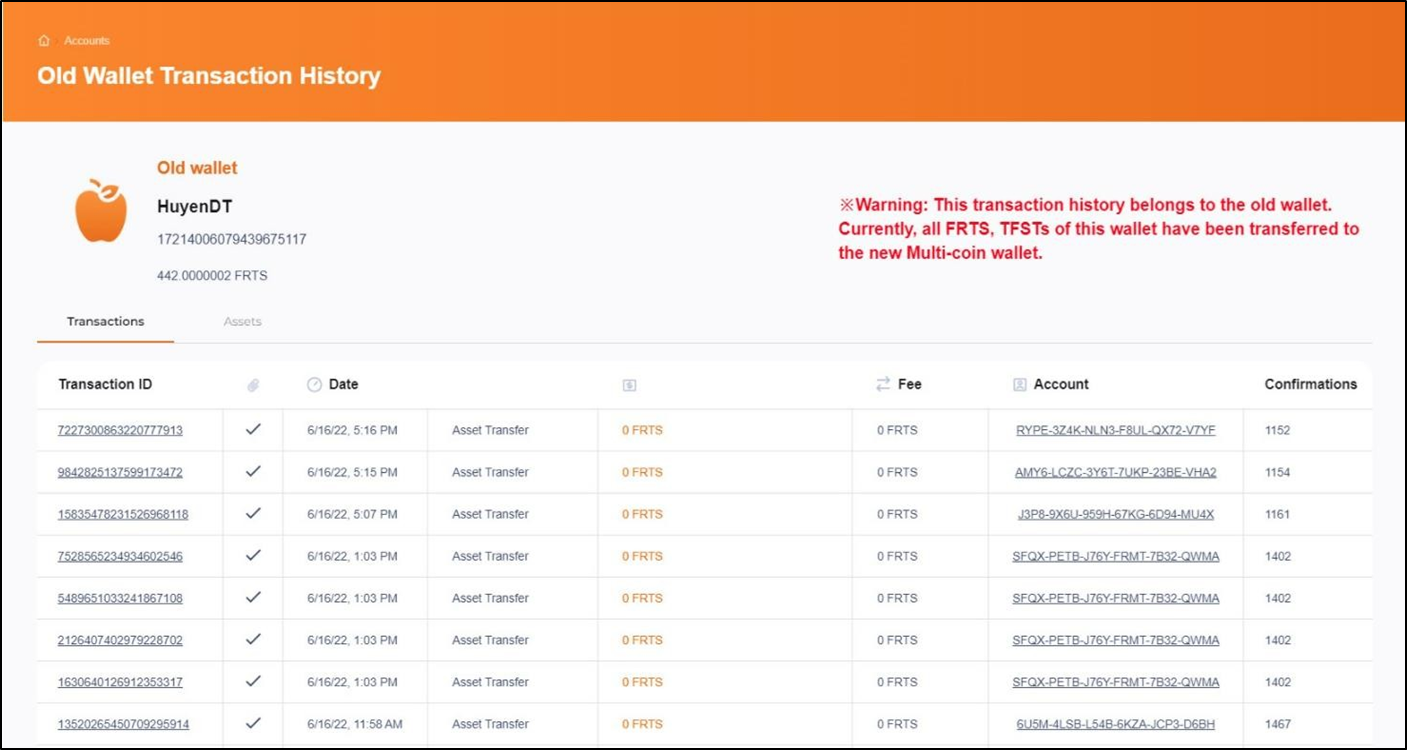Click the Transaction ID column header

pyautogui.click(x=105, y=384)
